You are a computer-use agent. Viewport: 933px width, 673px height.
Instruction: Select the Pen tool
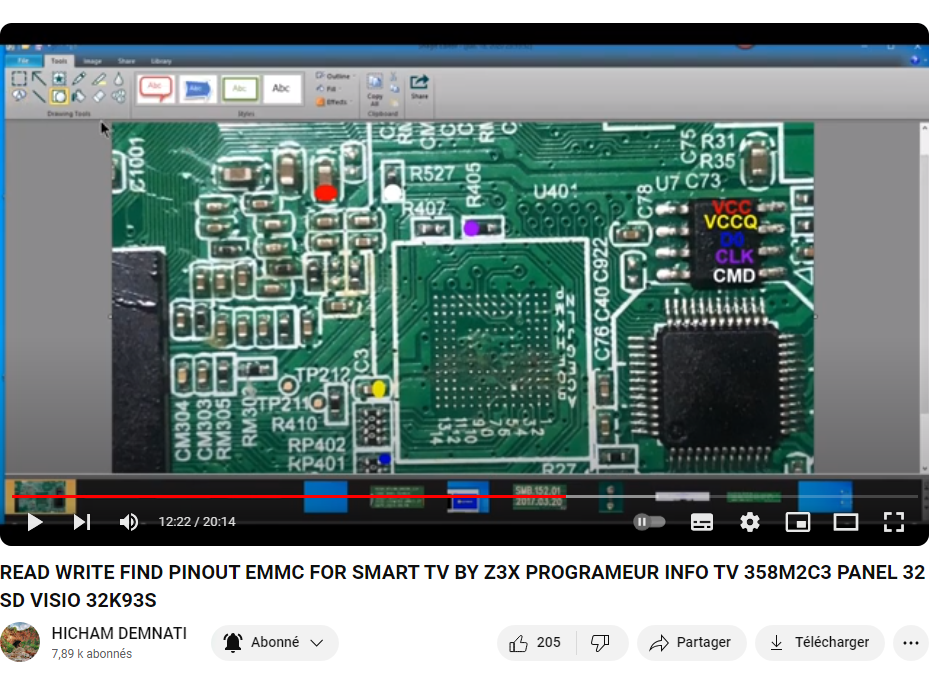79,79
